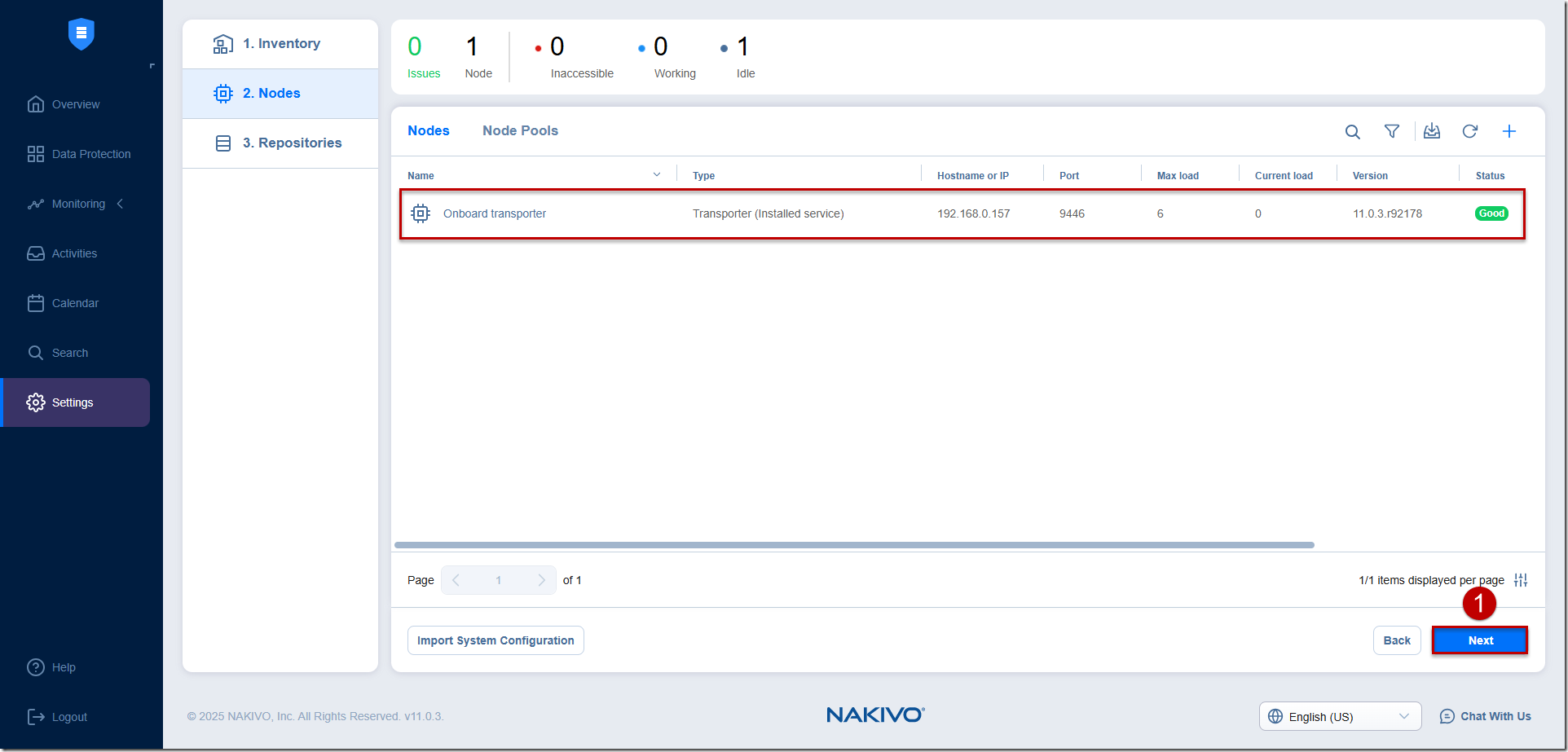Filter by Idle nodes count
This screenshot has width=1568, height=752.
738,57
